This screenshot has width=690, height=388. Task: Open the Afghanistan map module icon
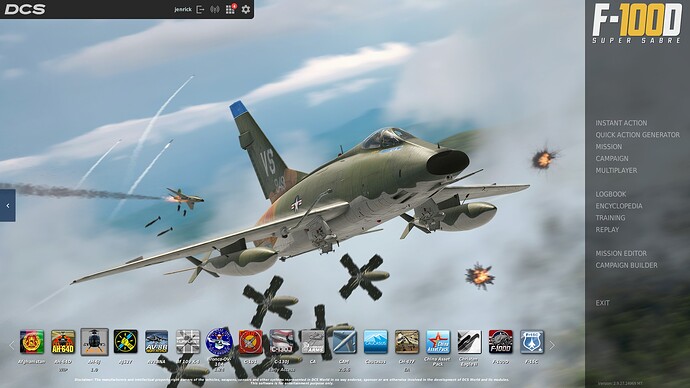pos(32,342)
